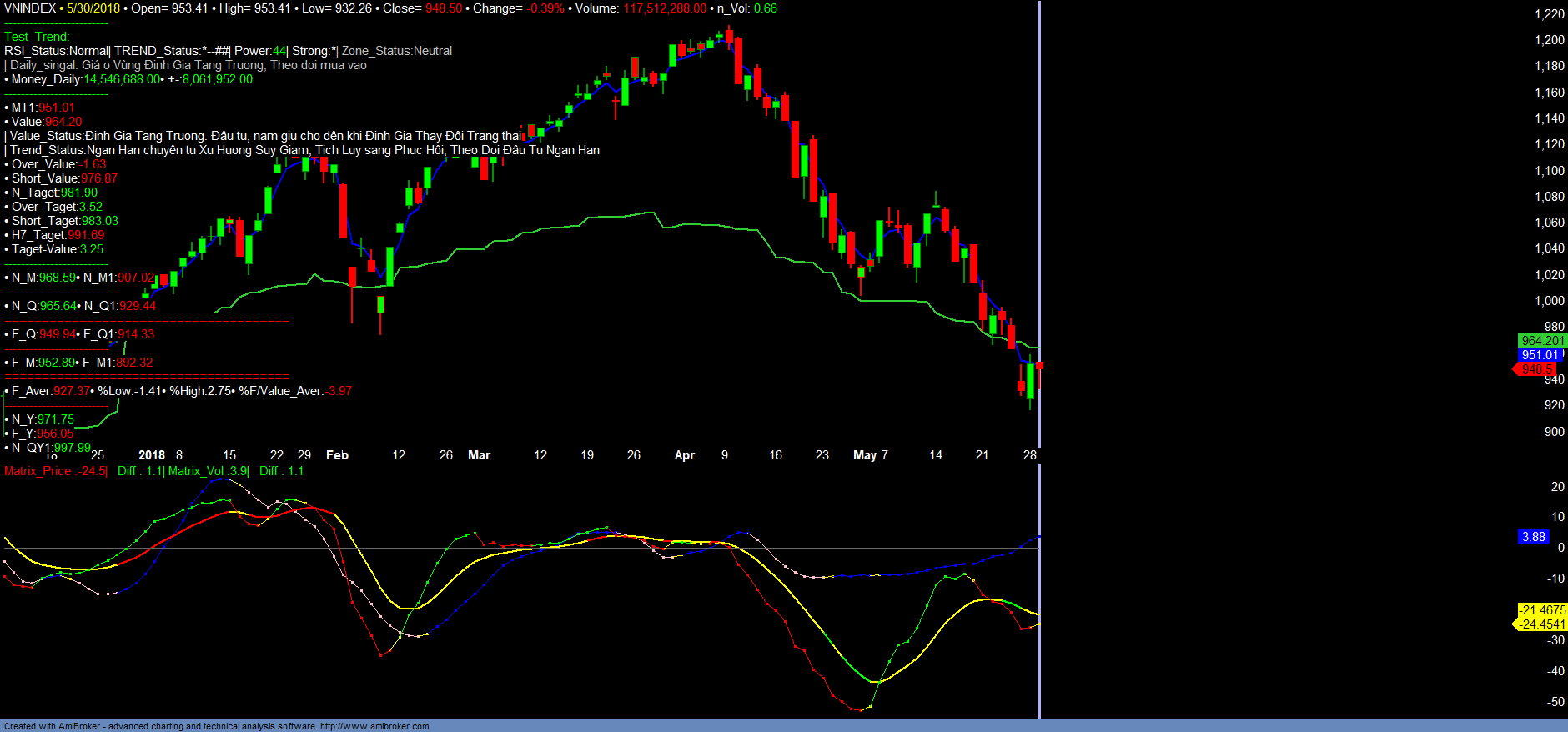Click the Matrix_Vol 3.9 indicator label
The height and width of the screenshot is (732, 1568).
pos(209,471)
